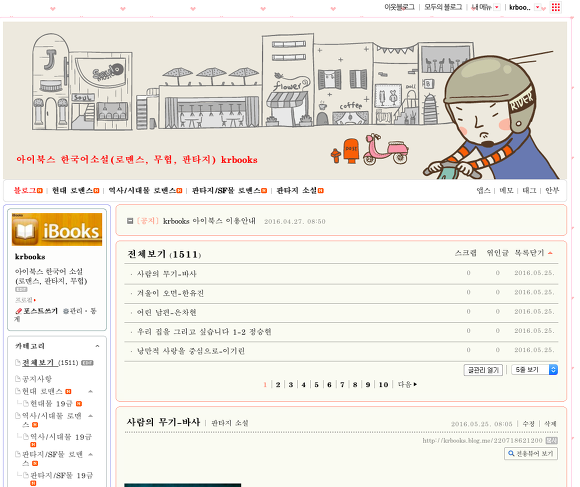Click the 글관리 열기 button
This screenshot has height=487, width=580.
[x=483, y=370]
